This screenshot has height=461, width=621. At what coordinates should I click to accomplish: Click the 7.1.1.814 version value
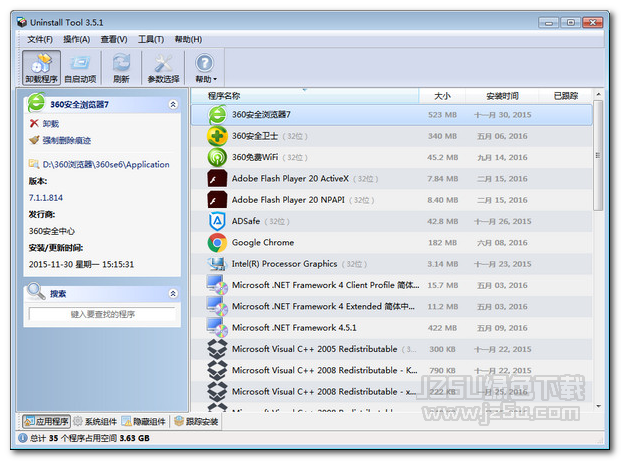coord(46,198)
